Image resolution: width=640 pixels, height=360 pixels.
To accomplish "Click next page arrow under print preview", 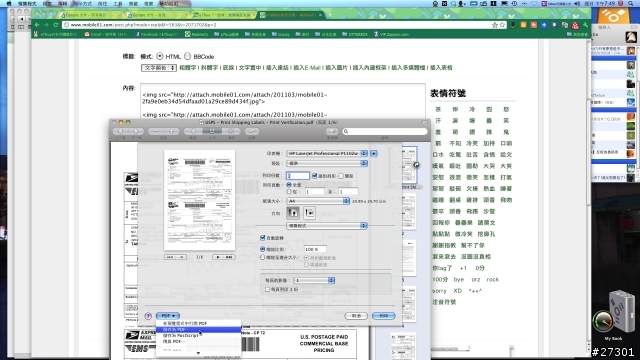I will (218, 257).
